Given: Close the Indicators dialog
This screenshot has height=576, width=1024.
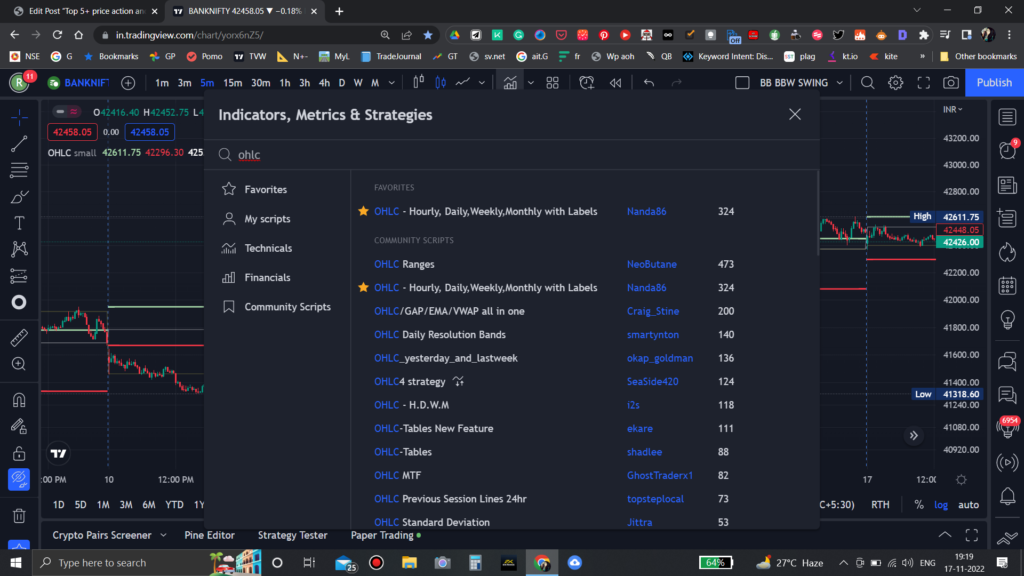Looking at the screenshot, I should click(x=795, y=114).
